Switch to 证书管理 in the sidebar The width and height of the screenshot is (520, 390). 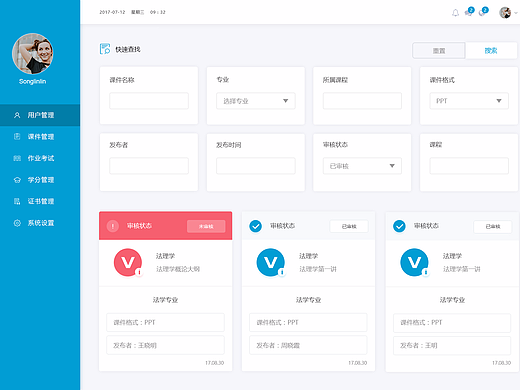40,201
